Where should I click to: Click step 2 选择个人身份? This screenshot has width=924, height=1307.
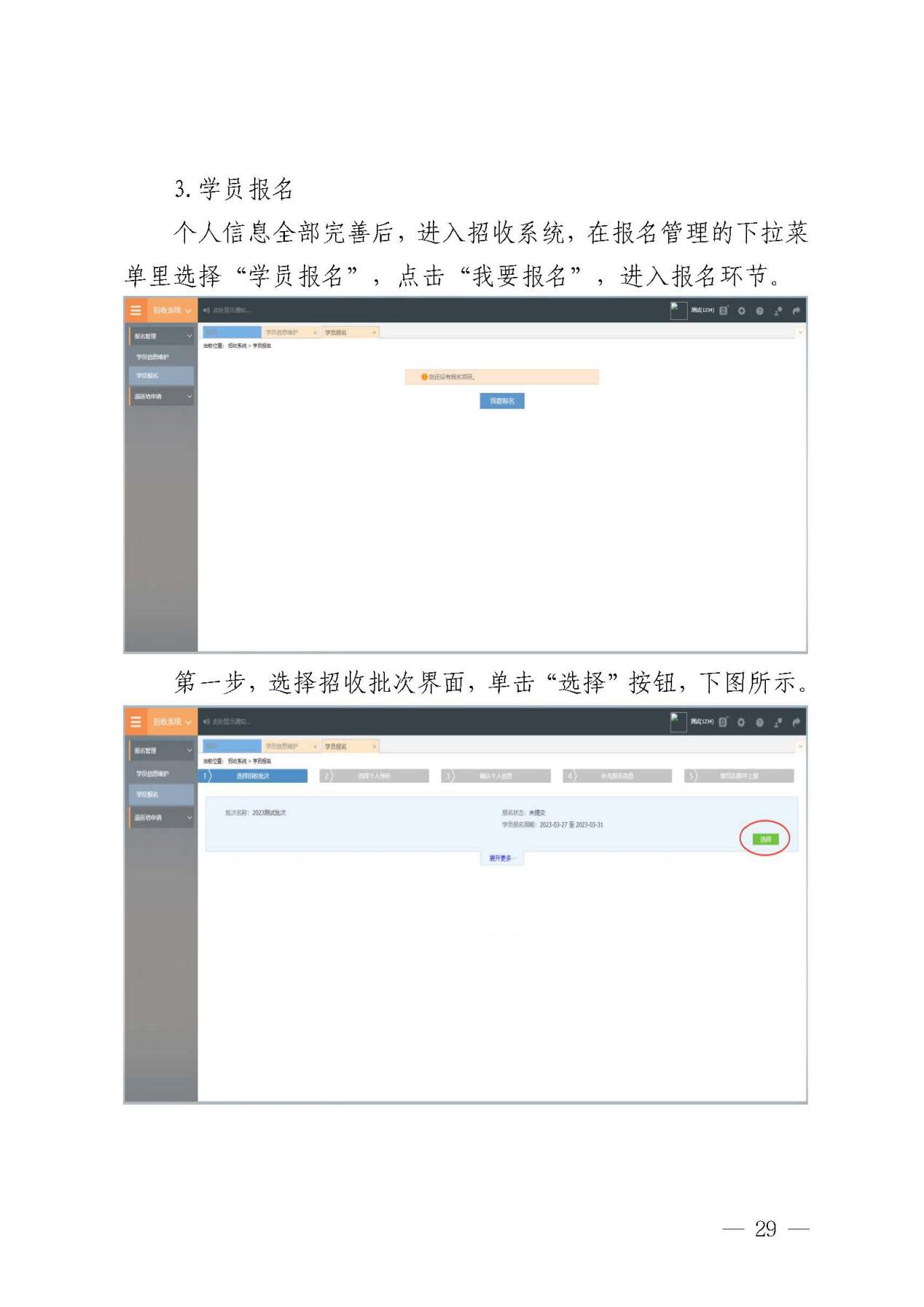point(375,776)
